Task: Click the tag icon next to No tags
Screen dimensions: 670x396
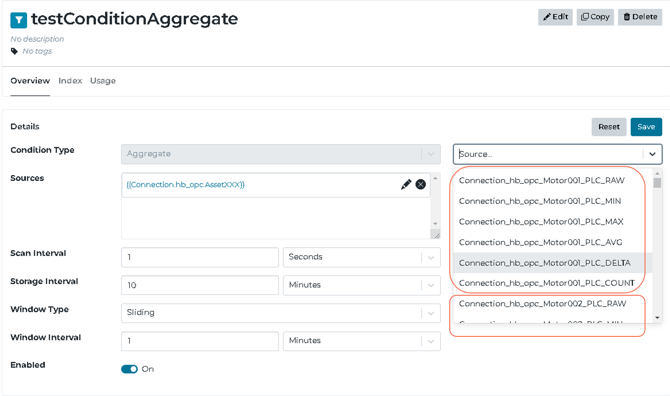Action: coord(14,51)
